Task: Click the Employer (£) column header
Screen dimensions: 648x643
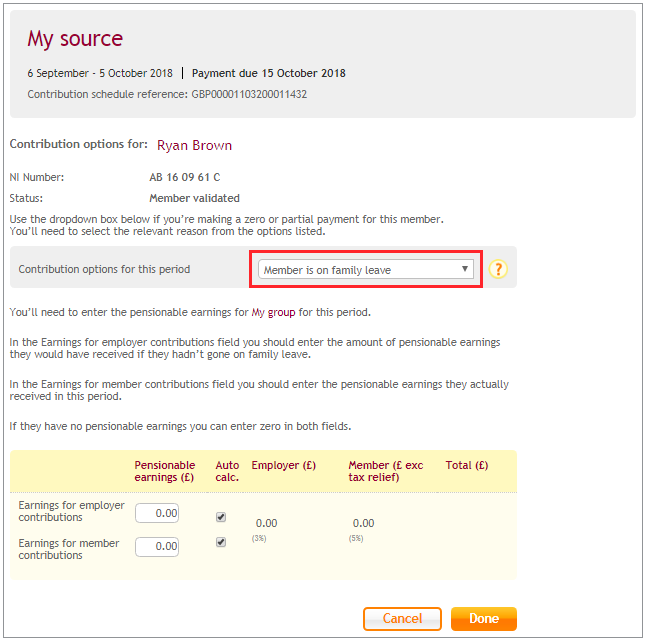Action: point(284,465)
